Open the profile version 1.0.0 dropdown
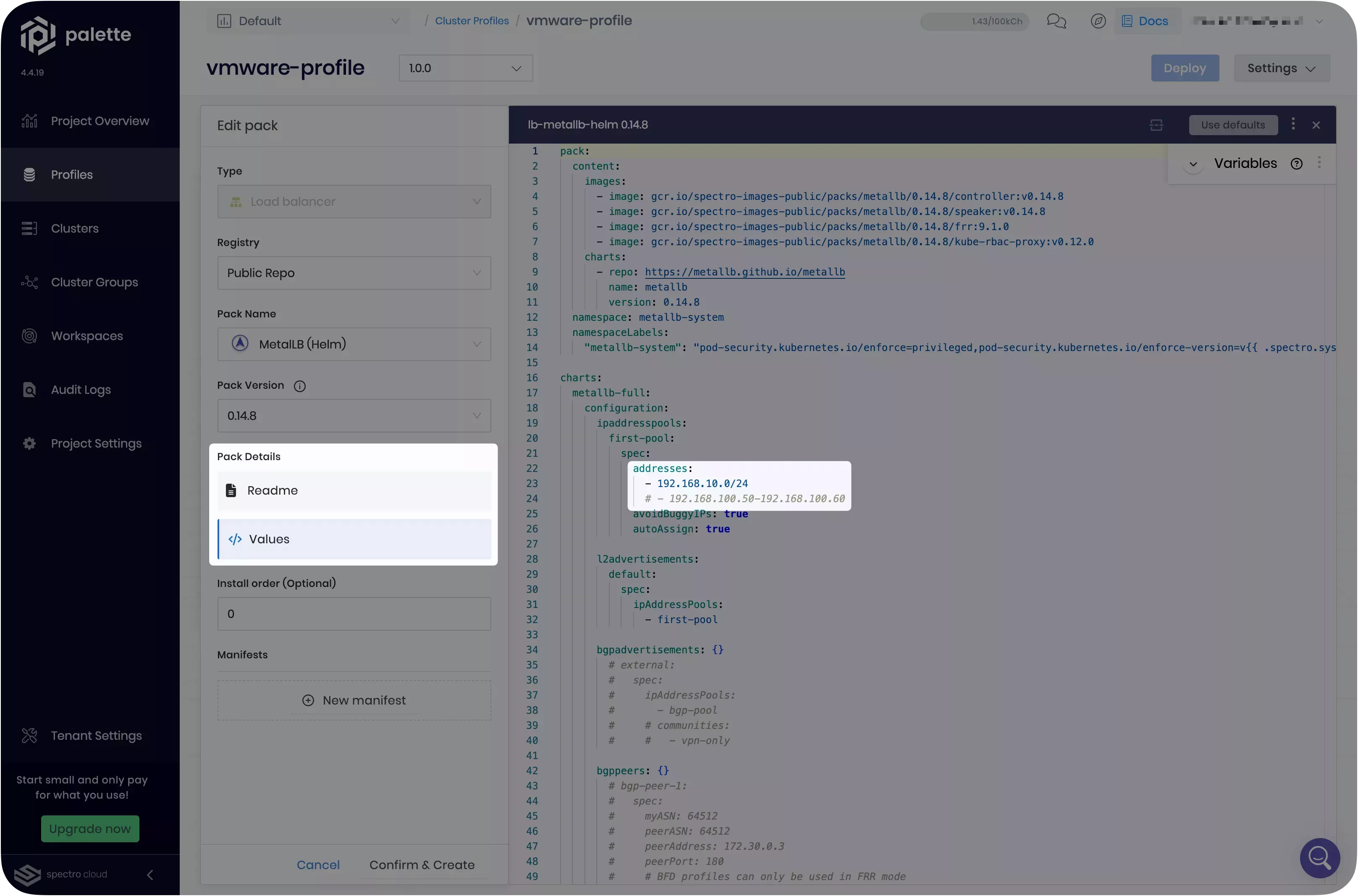This screenshot has height=896, width=1358. pyautogui.click(x=465, y=68)
